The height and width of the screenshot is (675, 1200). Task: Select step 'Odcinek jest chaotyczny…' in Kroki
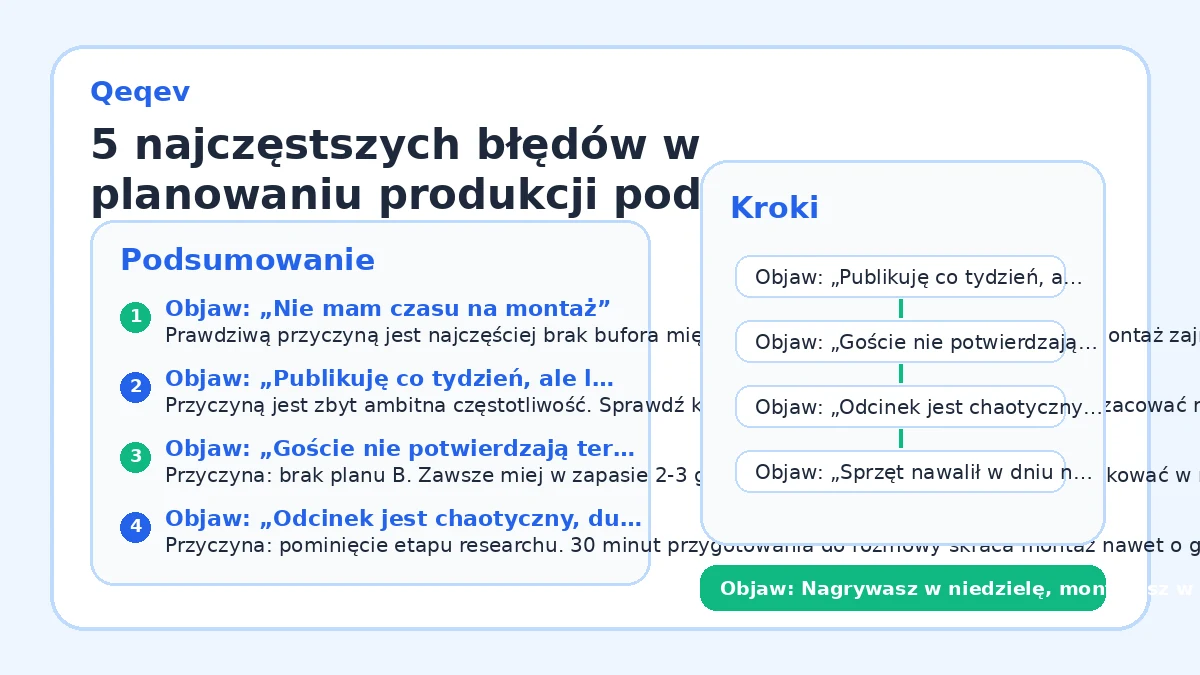[901, 407]
